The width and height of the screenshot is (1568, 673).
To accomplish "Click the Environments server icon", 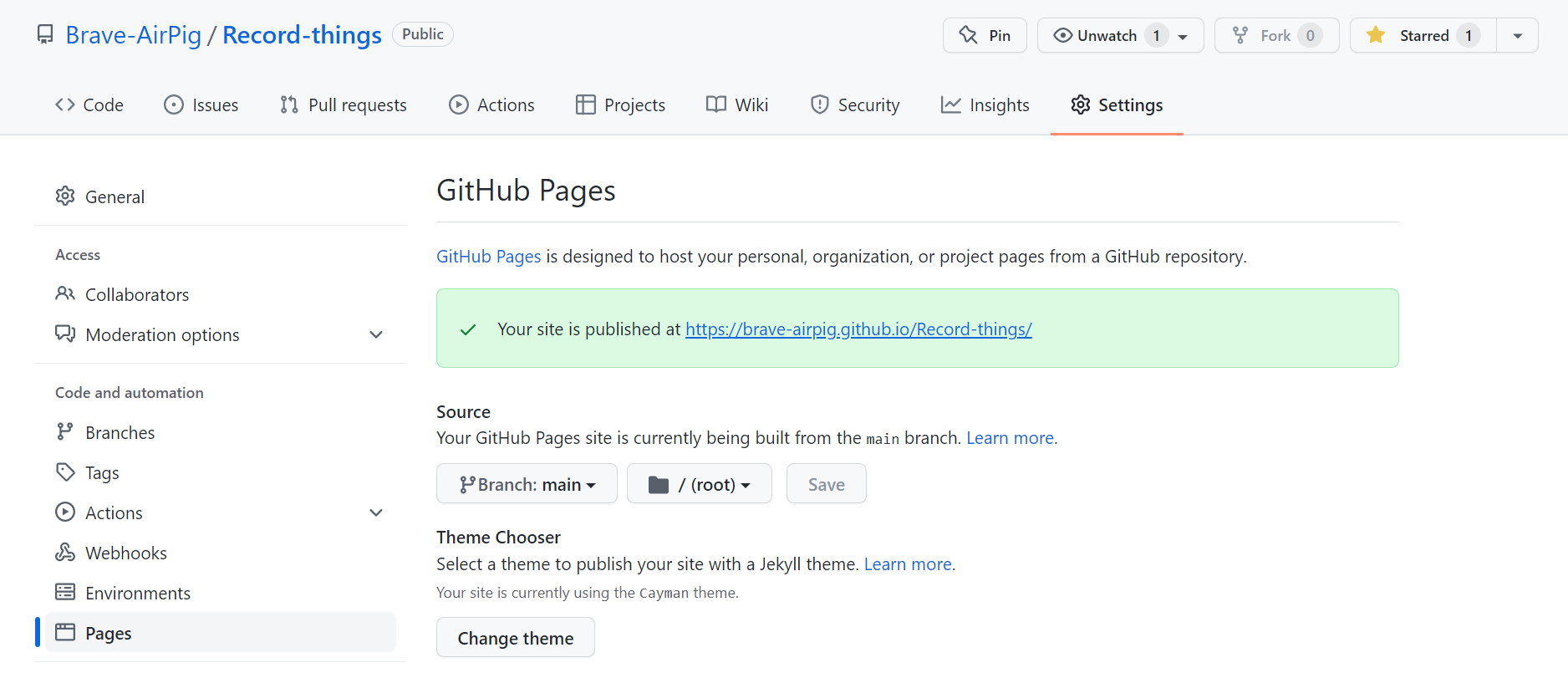I will pos(65,592).
